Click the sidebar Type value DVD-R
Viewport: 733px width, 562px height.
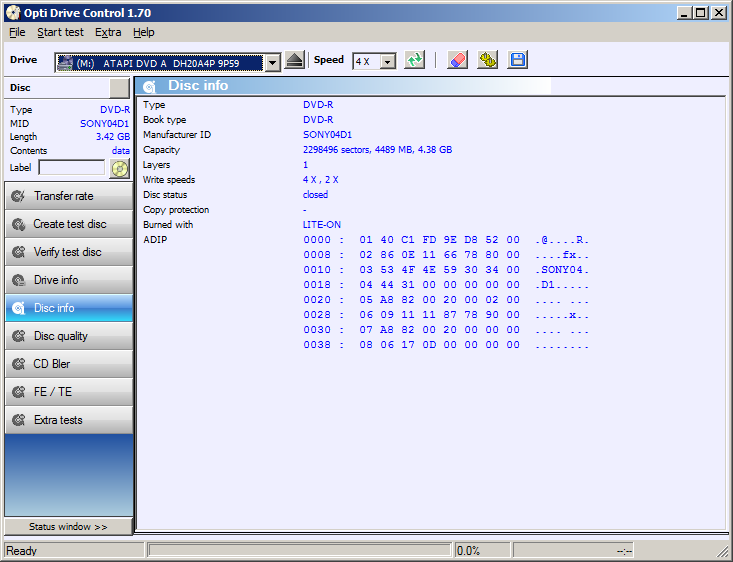click(115, 110)
